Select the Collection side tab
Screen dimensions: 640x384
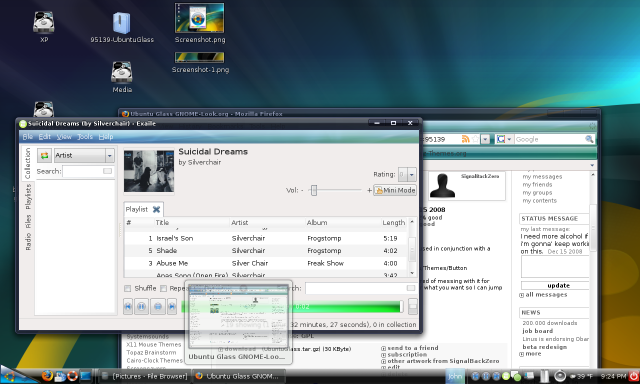[28, 164]
